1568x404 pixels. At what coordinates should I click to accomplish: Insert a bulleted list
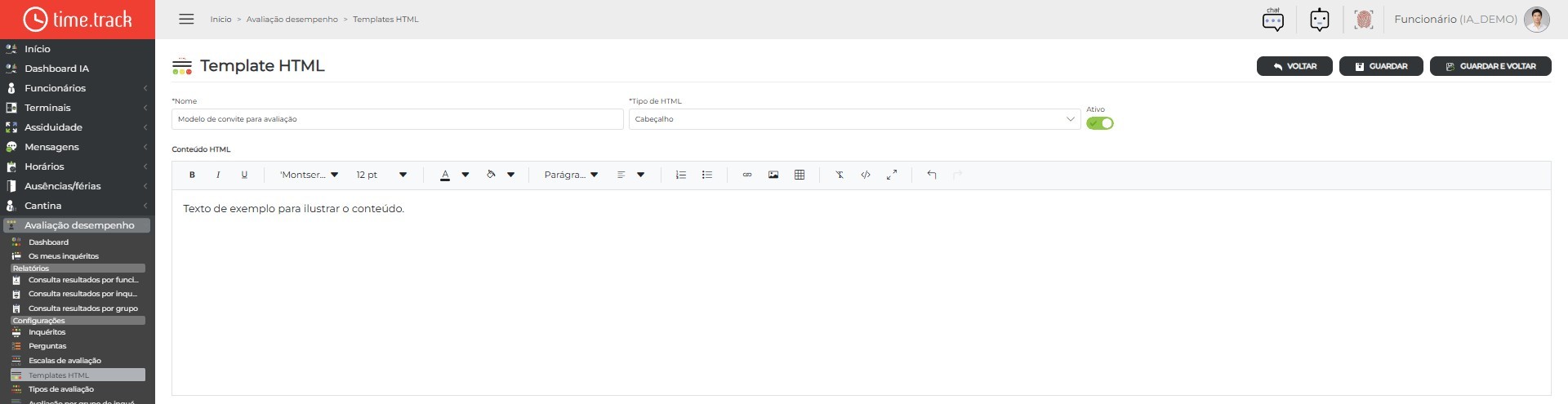[707, 175]
